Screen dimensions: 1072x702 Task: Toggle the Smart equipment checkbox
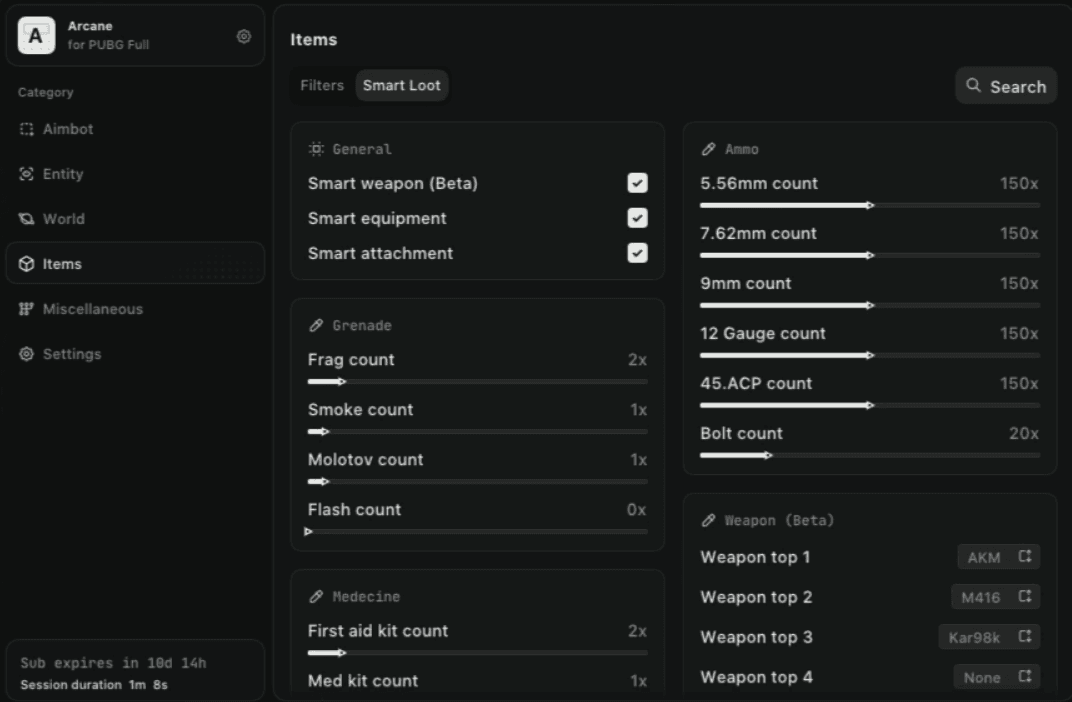click(637, 218)
